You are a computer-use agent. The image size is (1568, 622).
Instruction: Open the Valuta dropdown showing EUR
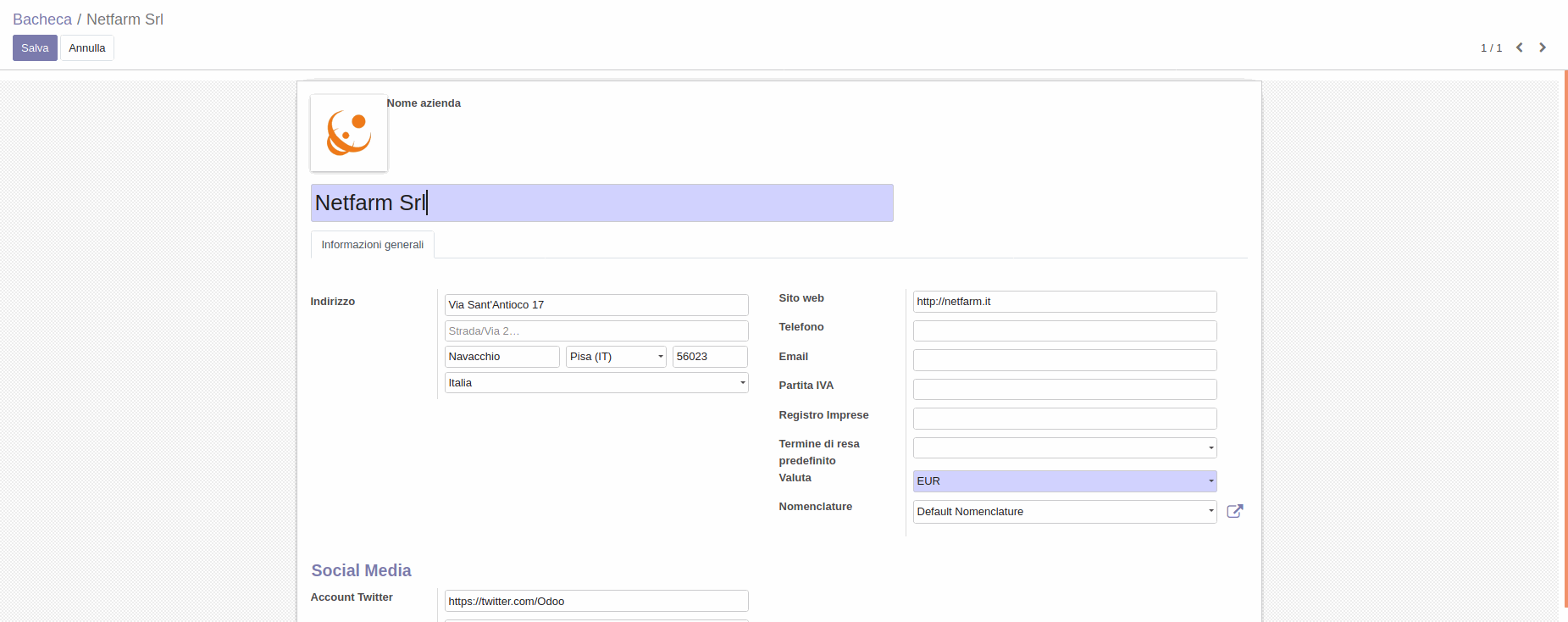1065,481
